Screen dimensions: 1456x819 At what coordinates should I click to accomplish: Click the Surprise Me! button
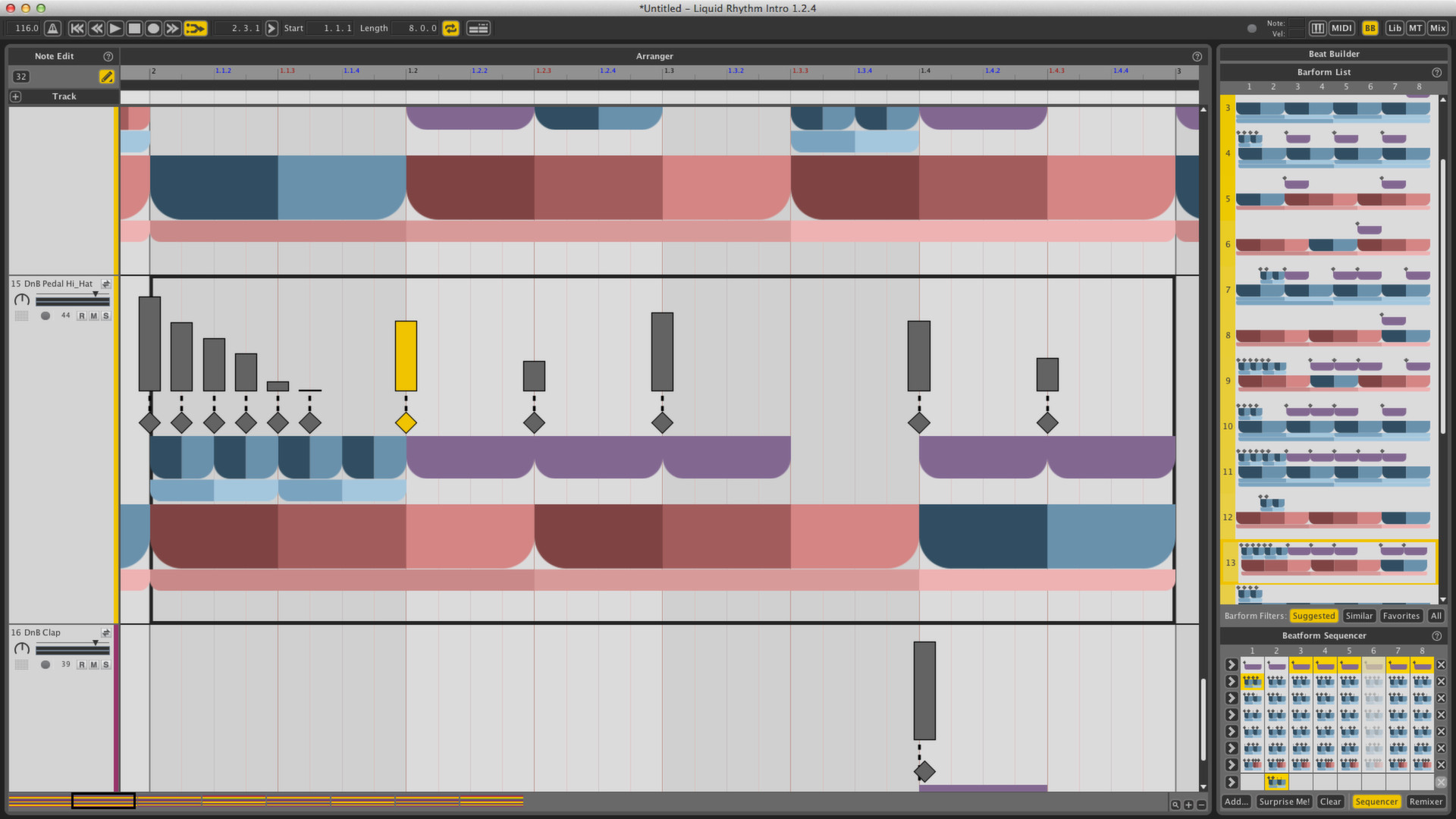(x=1284, y=801)
